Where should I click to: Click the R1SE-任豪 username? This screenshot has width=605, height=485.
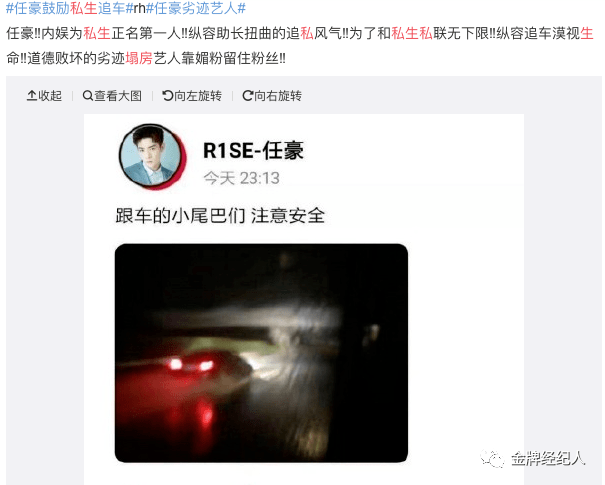(x=253, y=150)
